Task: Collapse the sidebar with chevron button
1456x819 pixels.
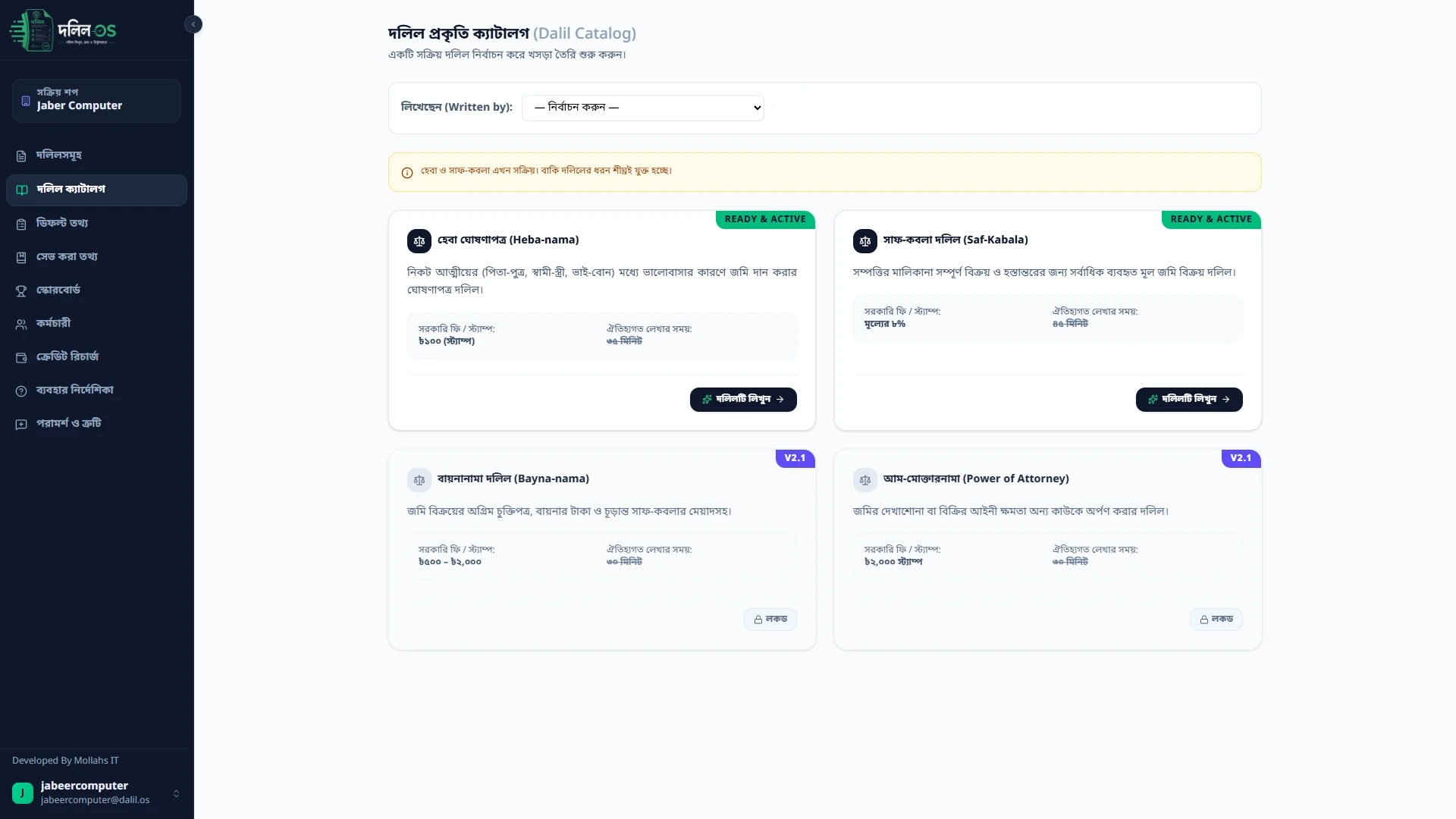Action: coord(193,24)
